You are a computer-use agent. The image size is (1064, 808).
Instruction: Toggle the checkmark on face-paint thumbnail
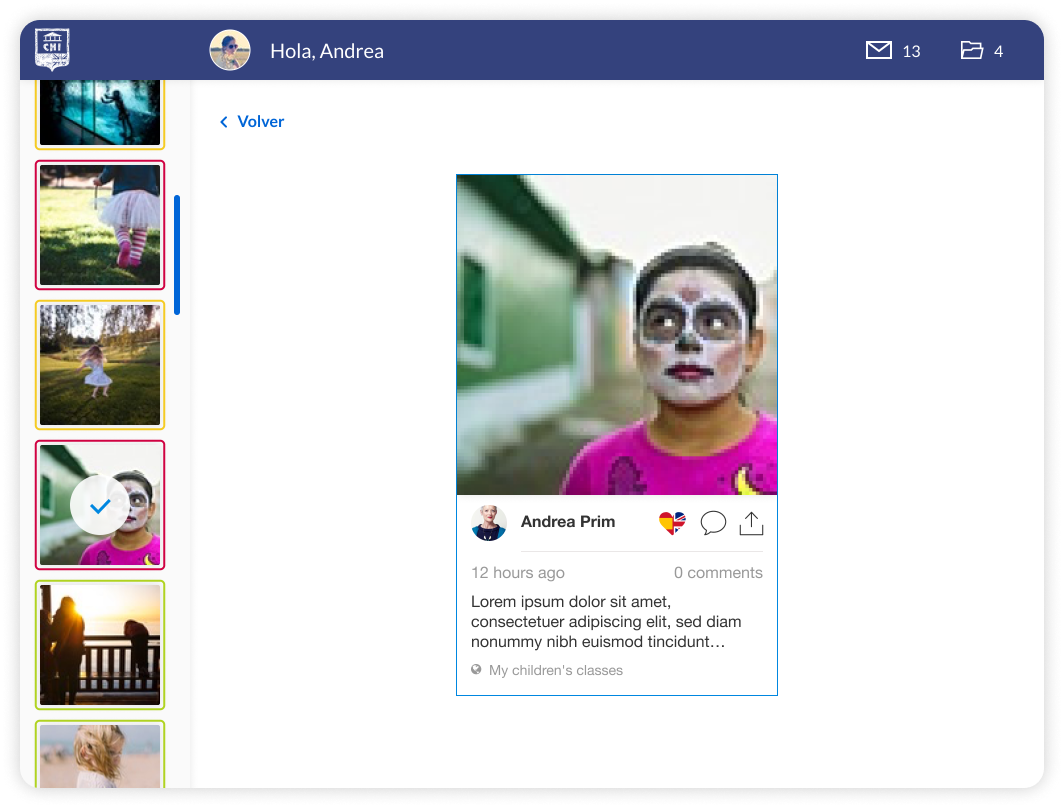tap(100, 505)
